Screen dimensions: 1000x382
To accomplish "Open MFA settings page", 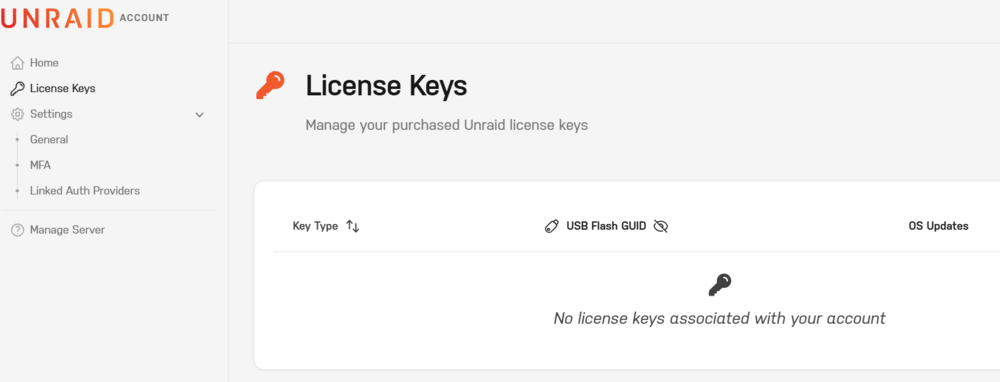I will click(40, 165).
